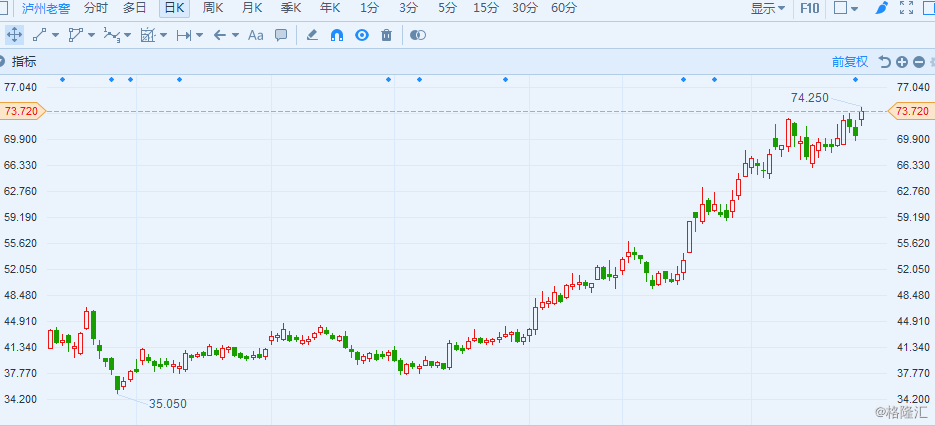Open the 显示 display dropdown
Screen dimensions: 935x426
[768, 8]
